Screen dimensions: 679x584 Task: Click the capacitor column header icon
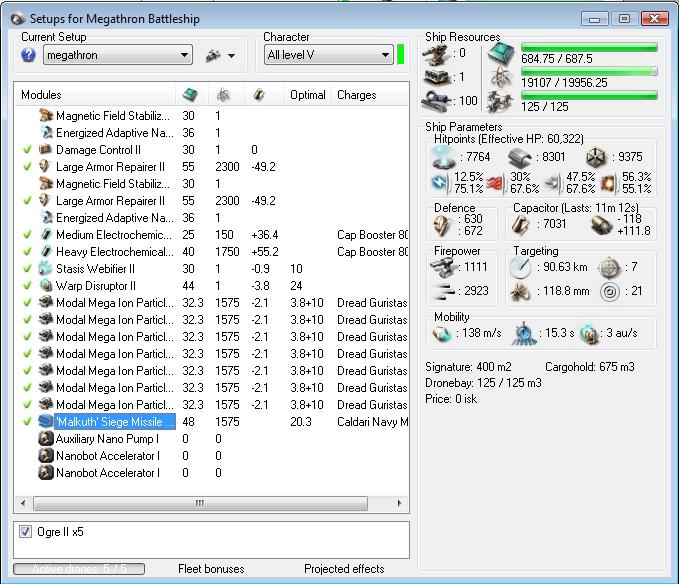[x=259, y=94]
